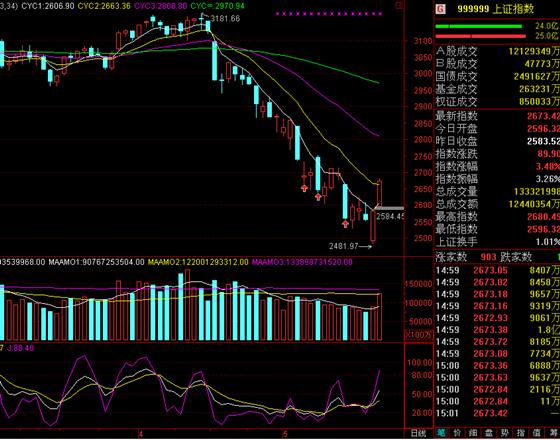This screenshot has width=560, height=440.
Task: Click the MAAMO1 volume average legend
Action: [96, 262]
